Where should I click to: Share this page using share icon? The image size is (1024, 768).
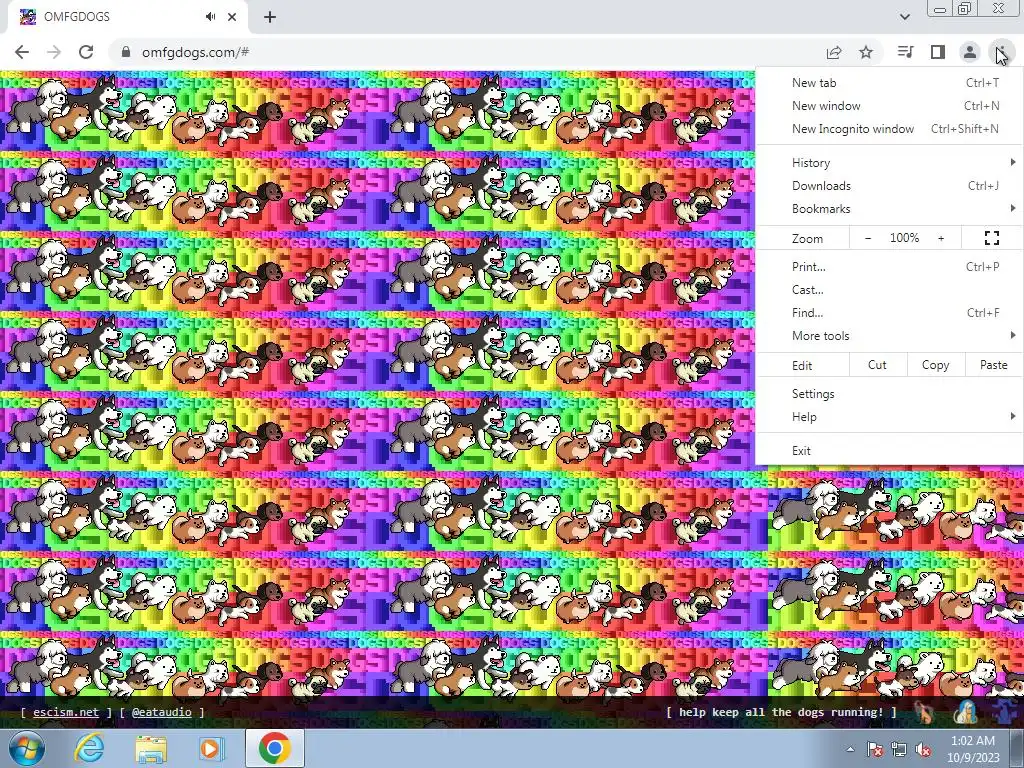pyautogui.click(x=834, y=52)
